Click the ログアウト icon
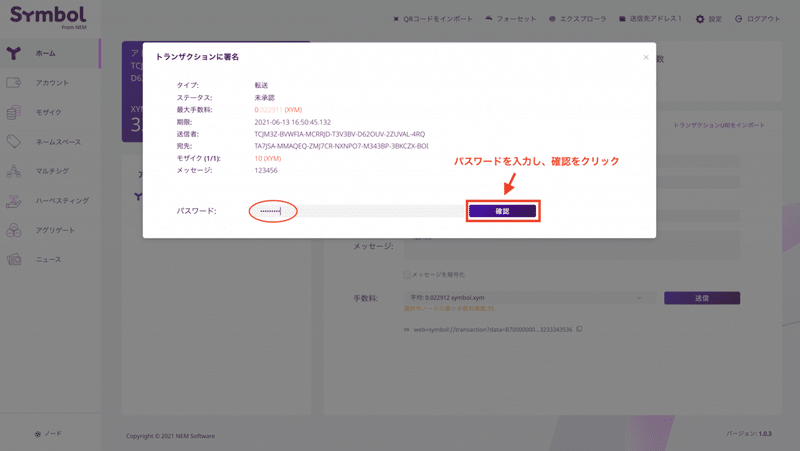Image resolution: width=800 pixels, height=451 pixels. tap(738, 19)
